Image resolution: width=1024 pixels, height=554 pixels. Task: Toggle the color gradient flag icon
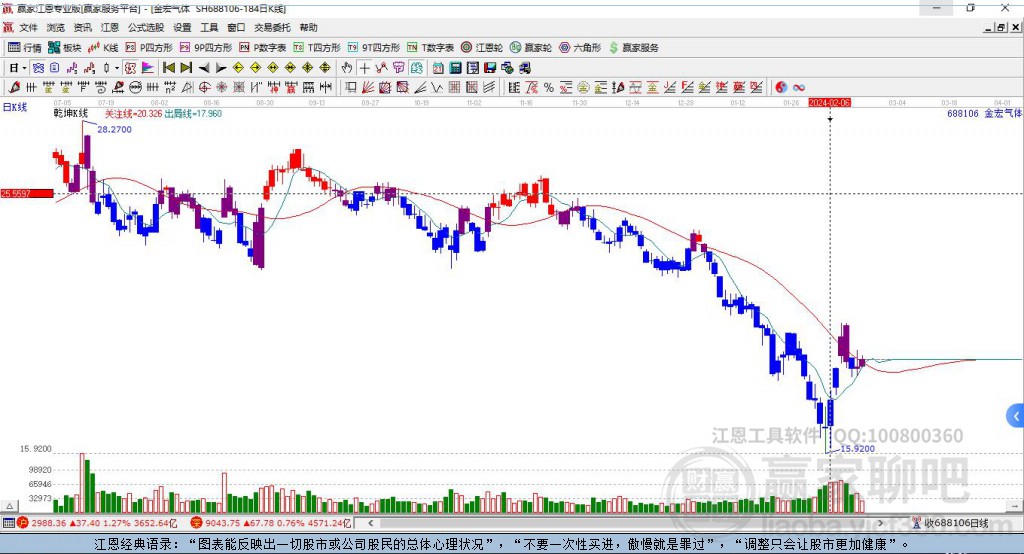(x=148, y=67)
